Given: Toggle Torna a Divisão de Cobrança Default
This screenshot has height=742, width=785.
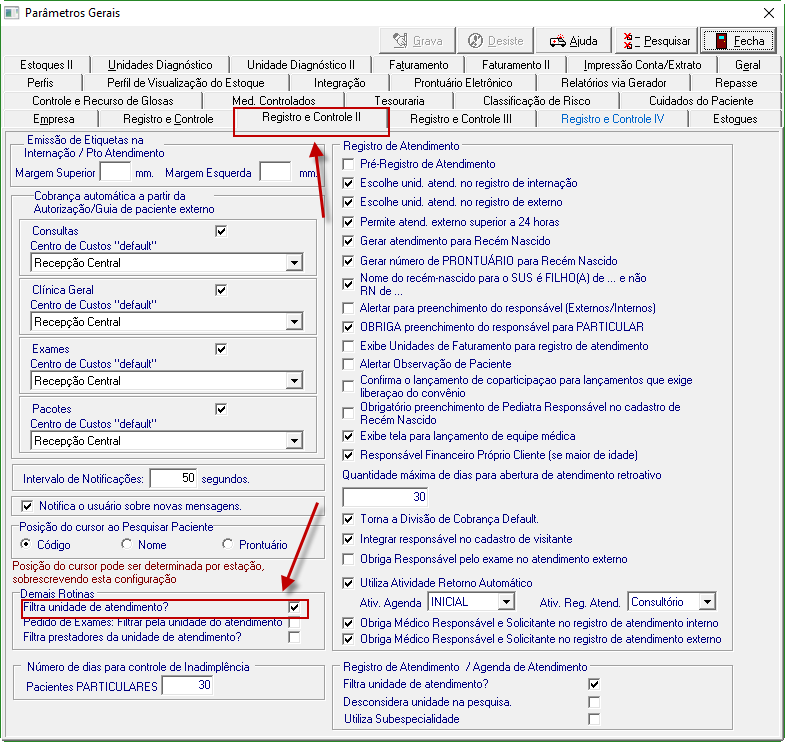Looking at the screenshot, I should pyautogui.click(x=348, y=519).
